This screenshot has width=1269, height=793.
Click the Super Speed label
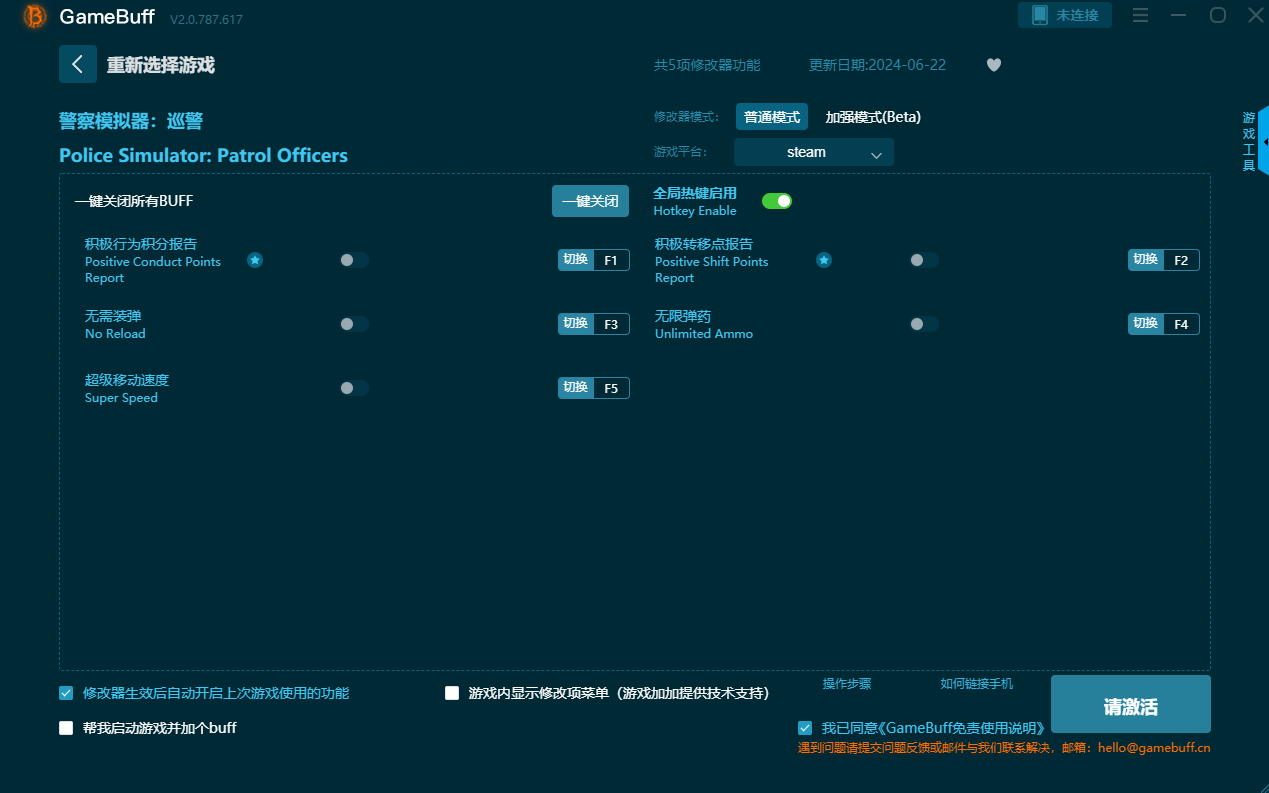coord(127,389)
